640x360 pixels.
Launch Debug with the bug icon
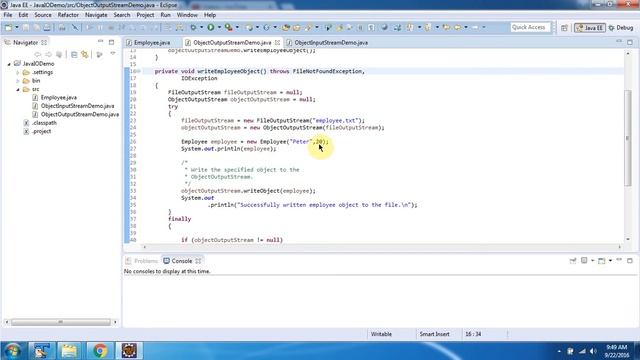pyautogui.click(x=193, y=27)
